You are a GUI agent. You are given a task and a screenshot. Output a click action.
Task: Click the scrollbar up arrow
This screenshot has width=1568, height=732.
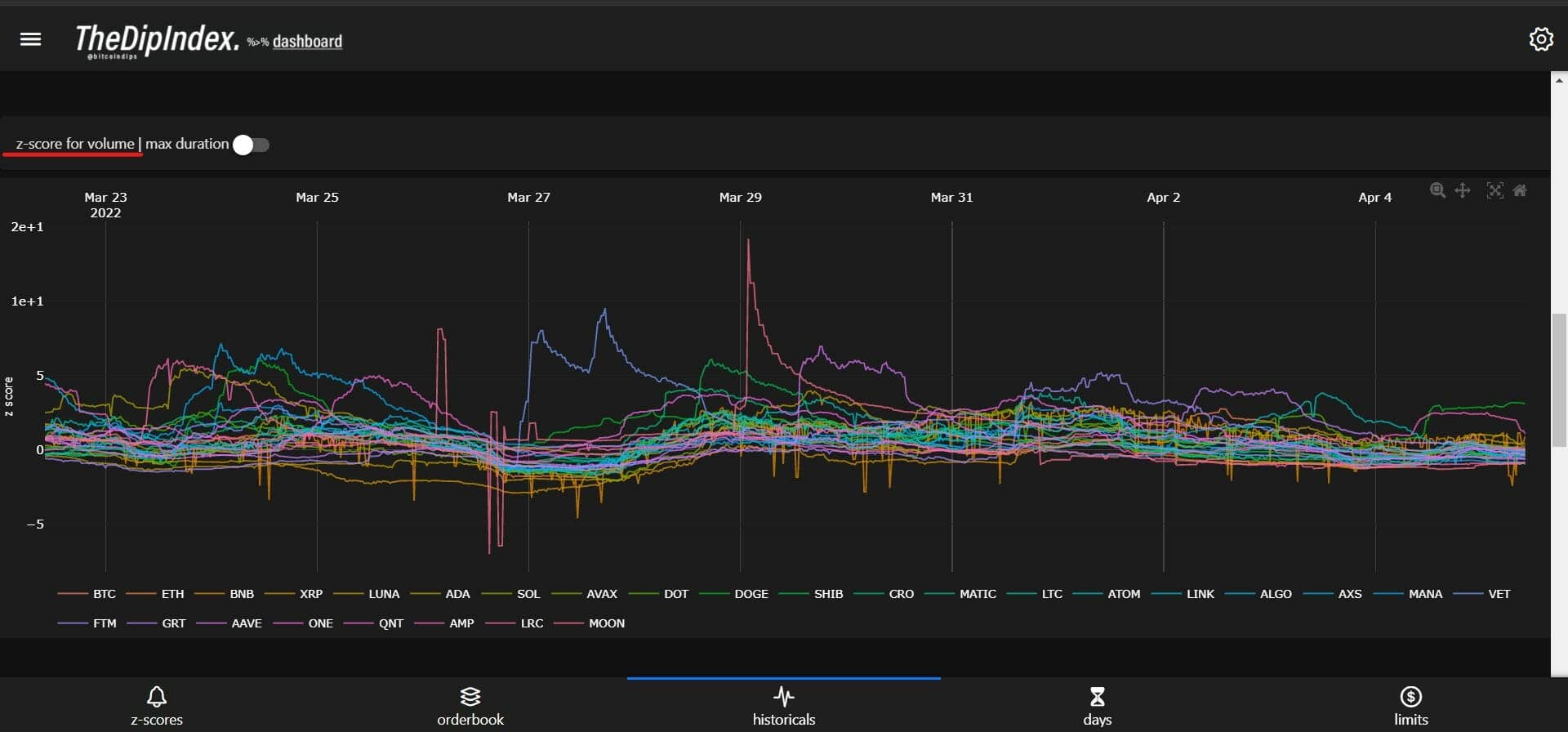pyautogui.click(x=1559, y=80)
